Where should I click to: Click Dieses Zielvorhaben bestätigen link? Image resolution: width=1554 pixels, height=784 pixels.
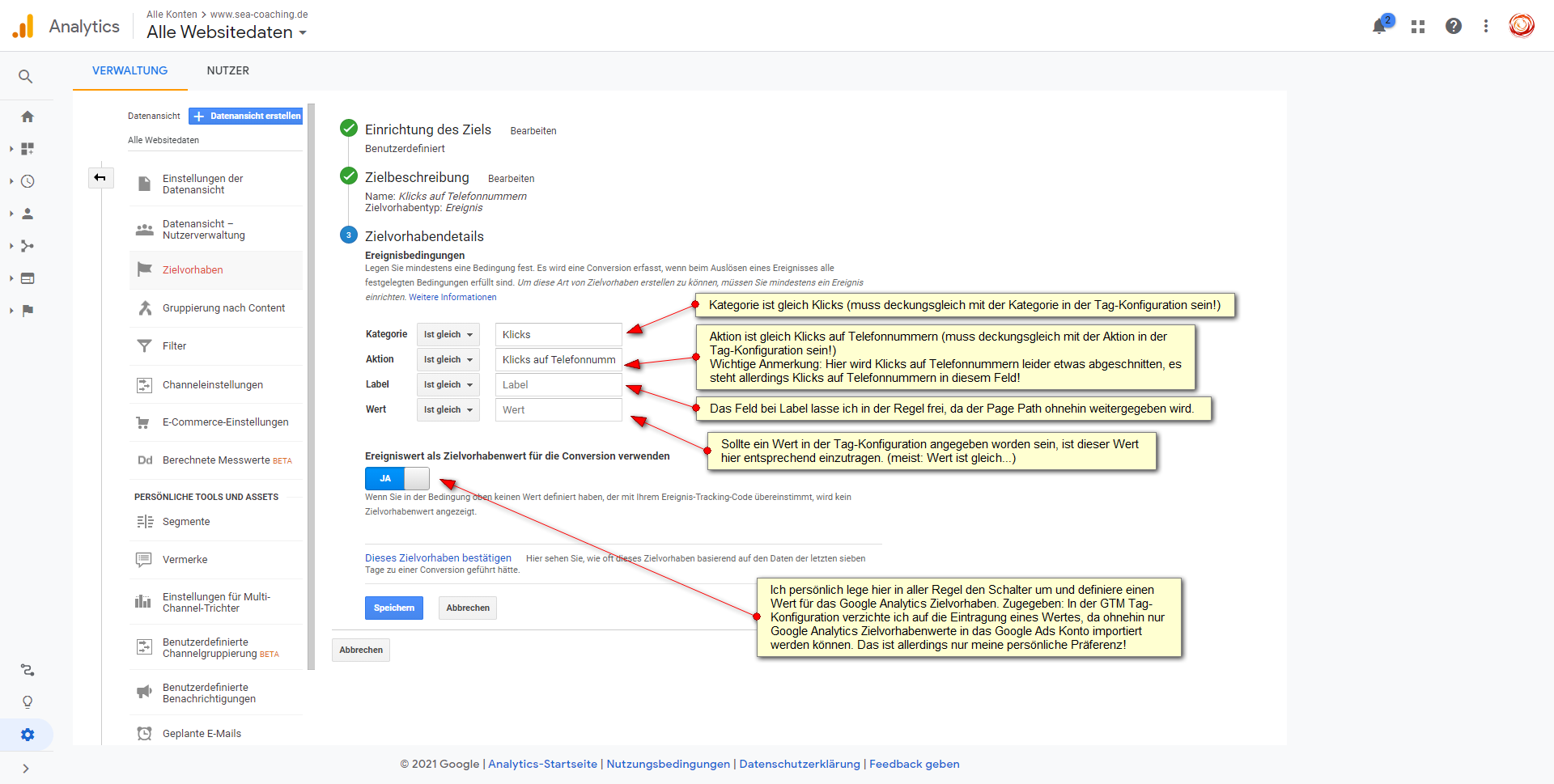[438, 558]
